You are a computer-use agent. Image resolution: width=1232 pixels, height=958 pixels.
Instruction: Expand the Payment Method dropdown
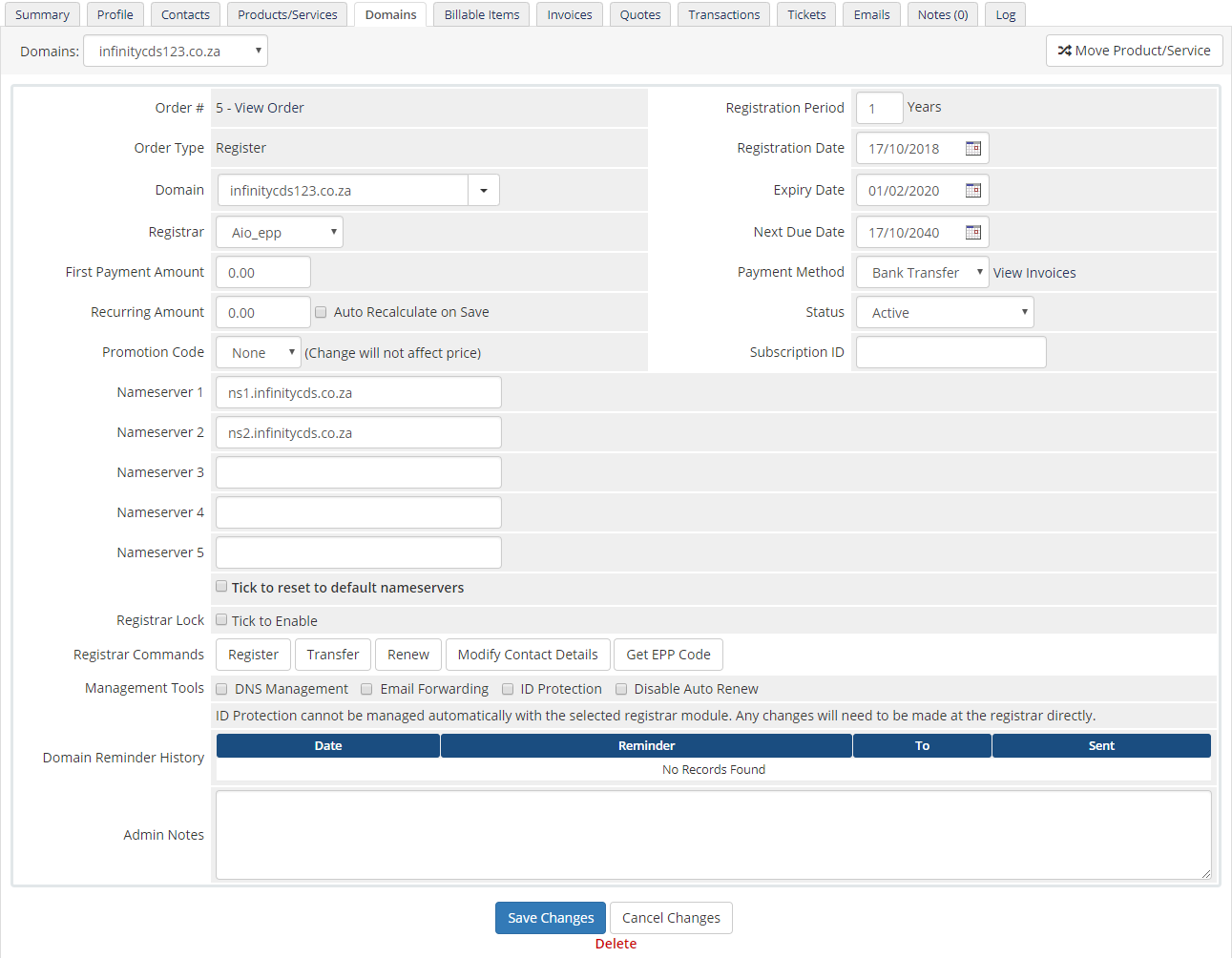(922, 273)
